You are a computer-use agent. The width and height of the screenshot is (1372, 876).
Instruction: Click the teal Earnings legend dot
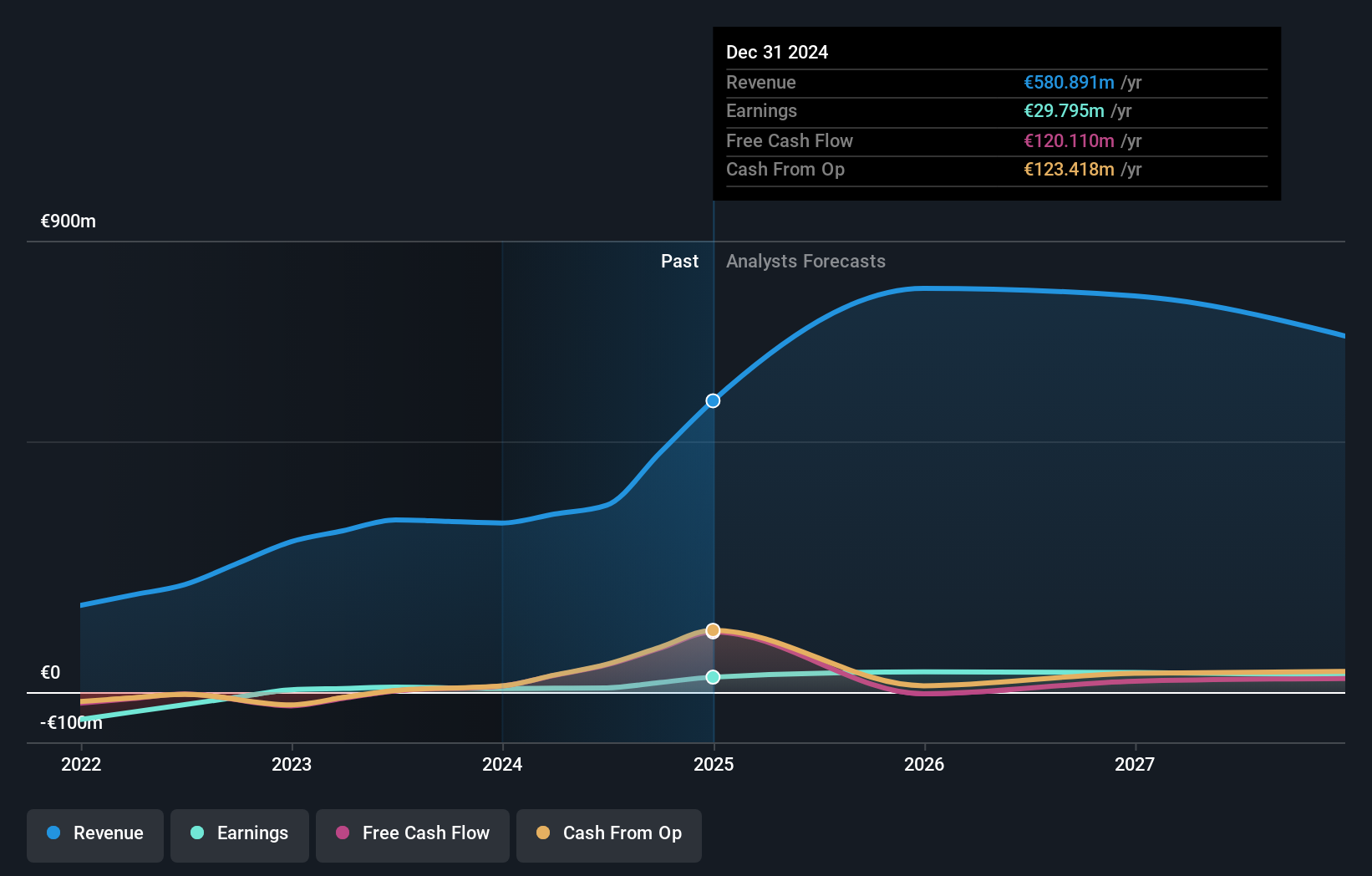[x=197, y=833]
